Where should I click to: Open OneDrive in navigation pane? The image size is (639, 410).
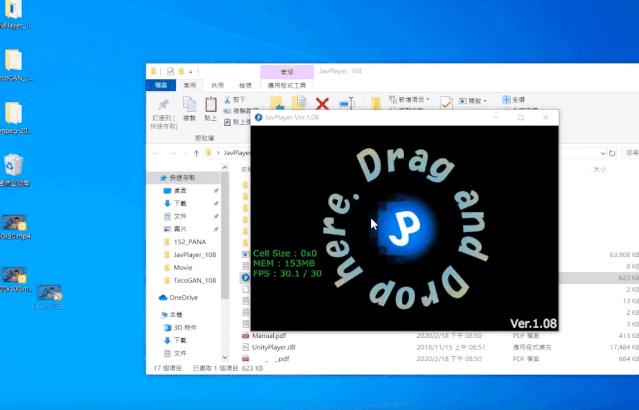(178, 298)
